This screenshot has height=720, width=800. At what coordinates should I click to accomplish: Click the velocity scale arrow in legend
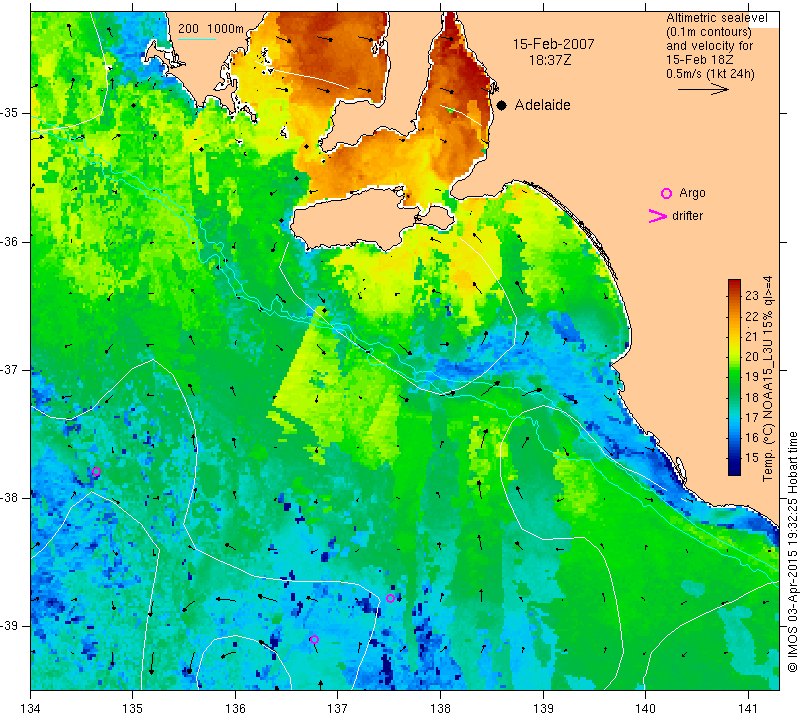[x=703, y=89]
